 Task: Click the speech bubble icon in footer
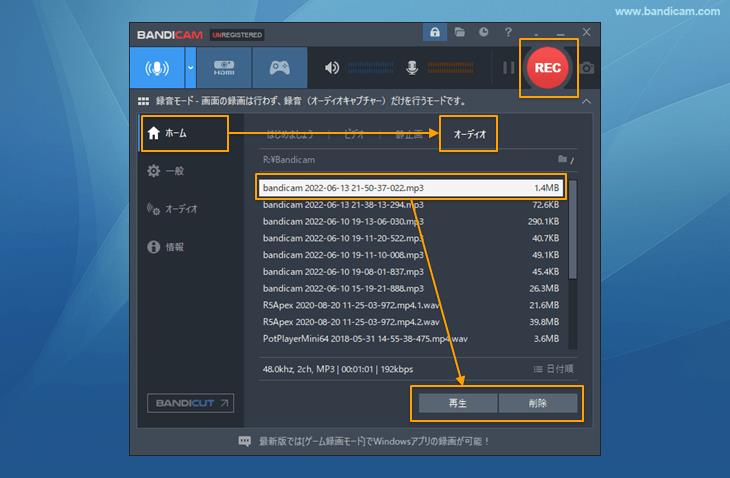coord(244,441)
